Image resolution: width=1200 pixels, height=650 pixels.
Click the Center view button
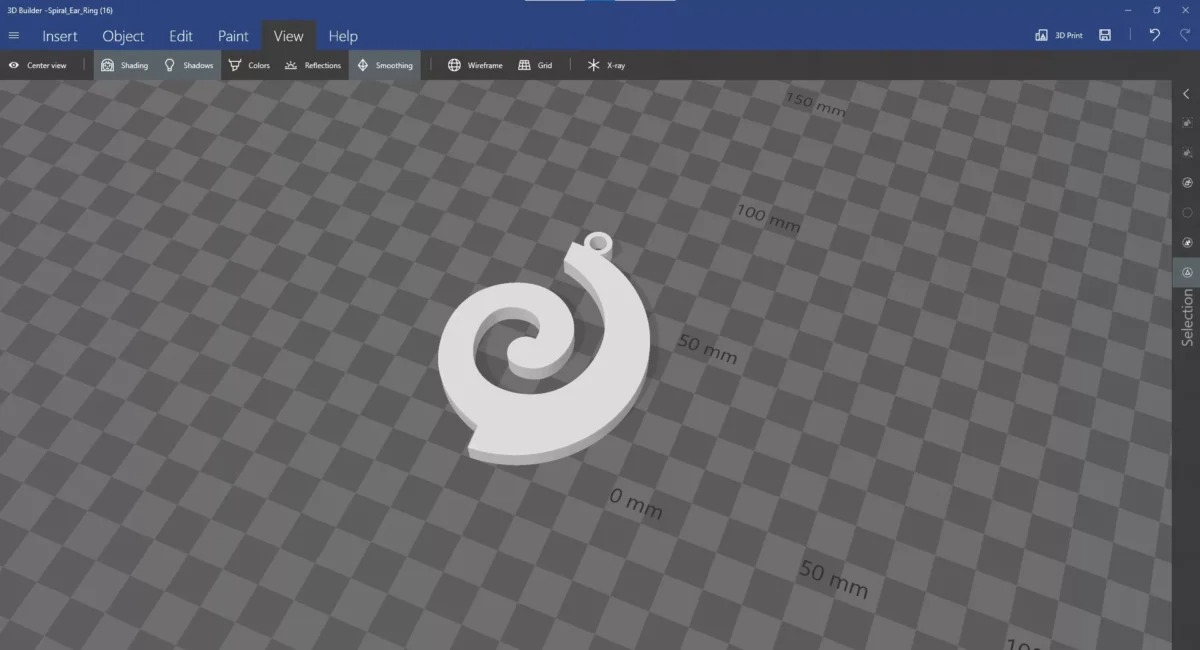pos(38,65)
